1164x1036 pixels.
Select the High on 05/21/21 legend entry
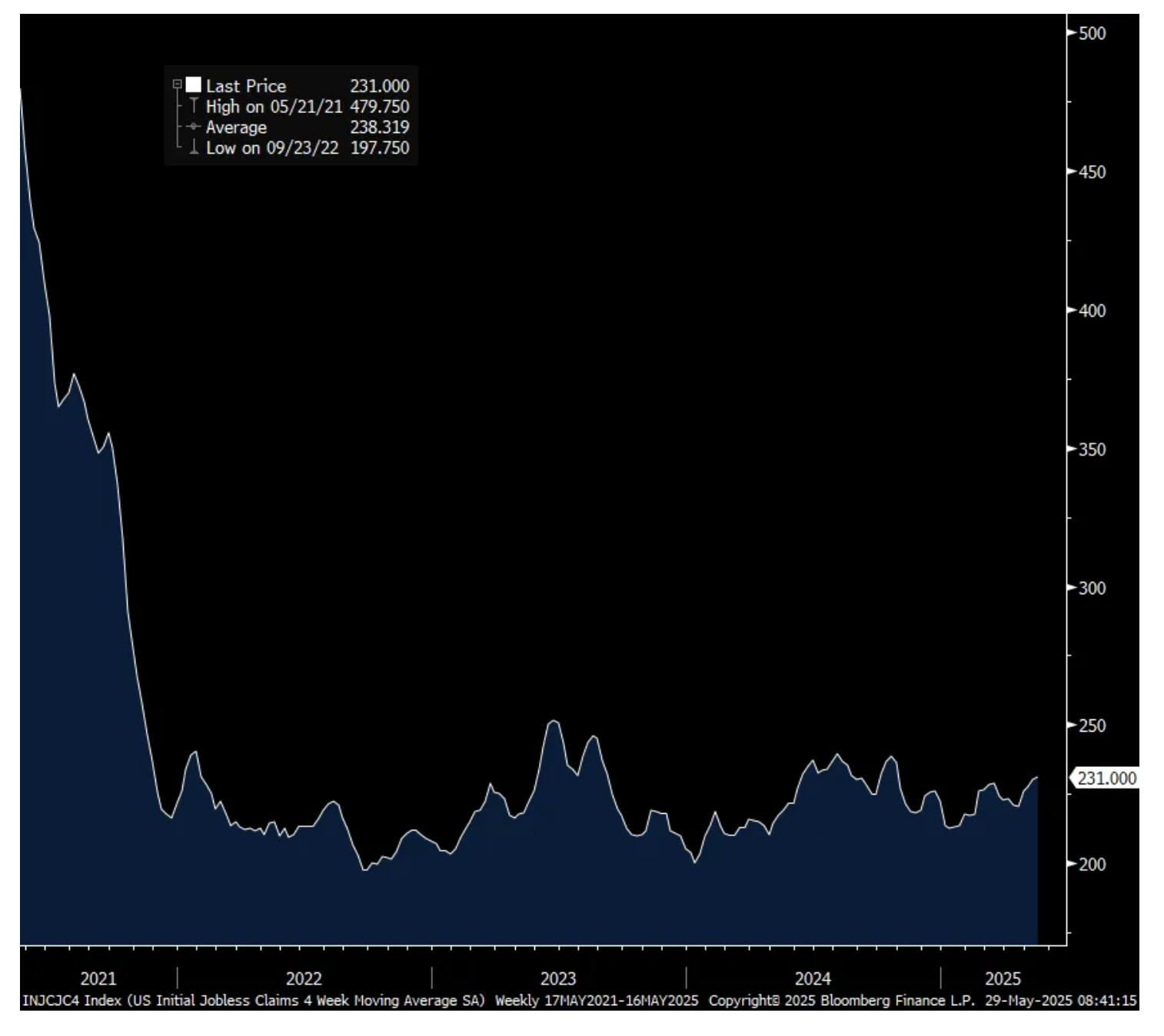(x=273, y=107)
